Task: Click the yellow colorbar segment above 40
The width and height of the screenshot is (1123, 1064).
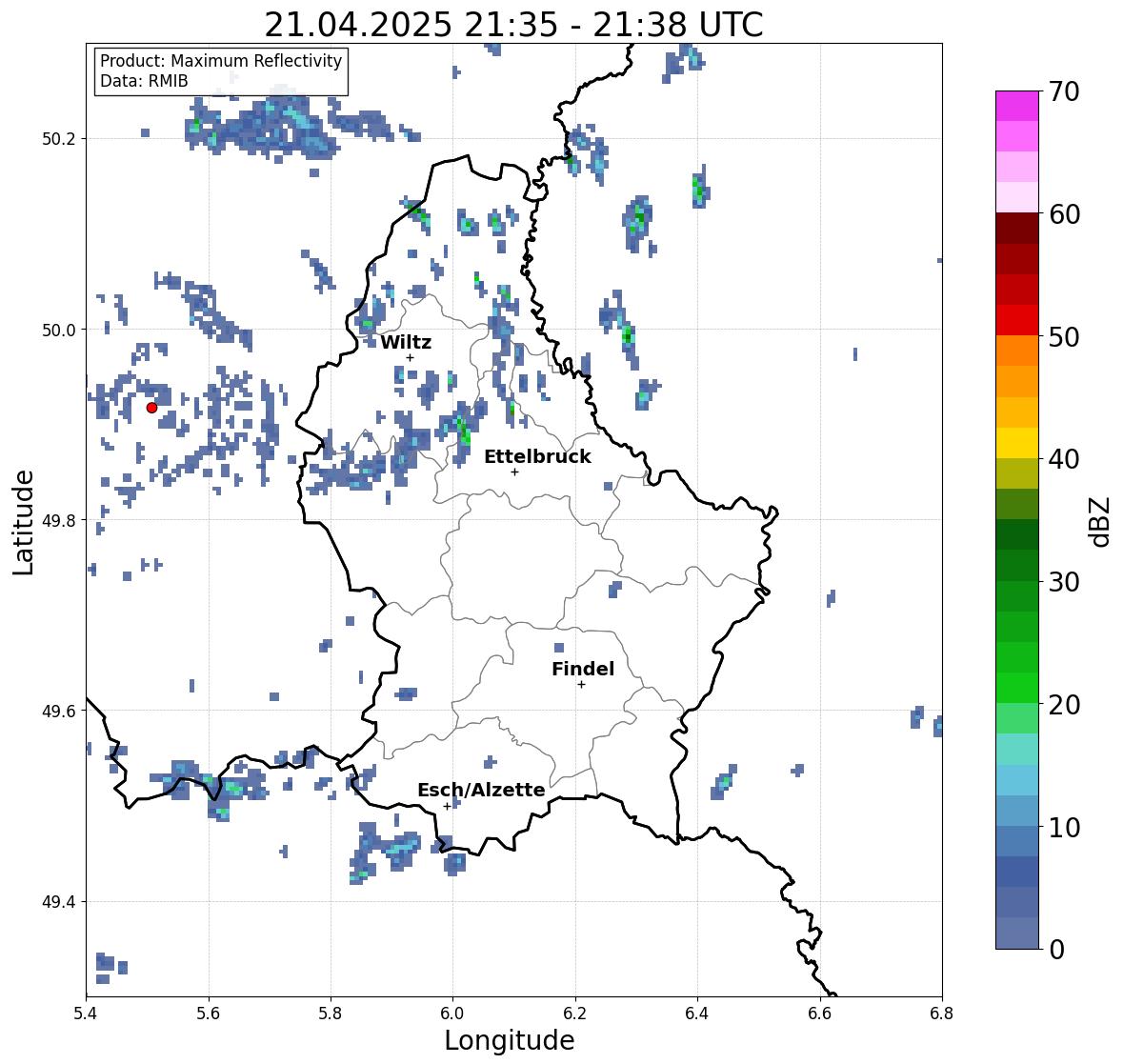Action: 1017,443
